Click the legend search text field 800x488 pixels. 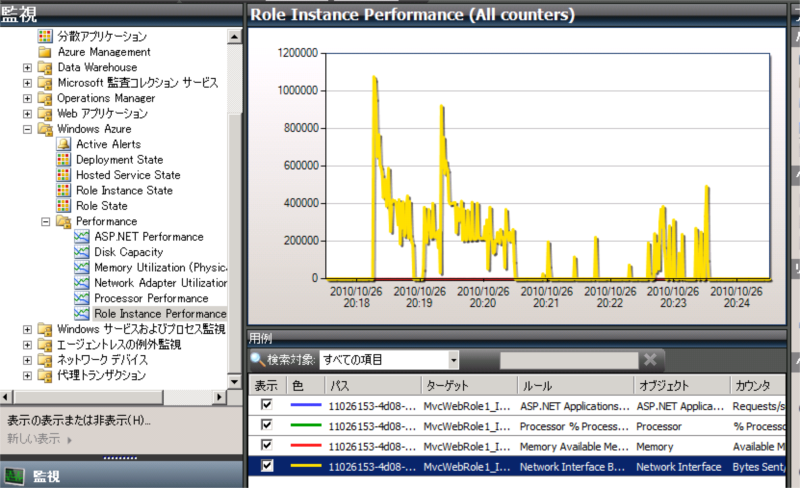[567, 360]
